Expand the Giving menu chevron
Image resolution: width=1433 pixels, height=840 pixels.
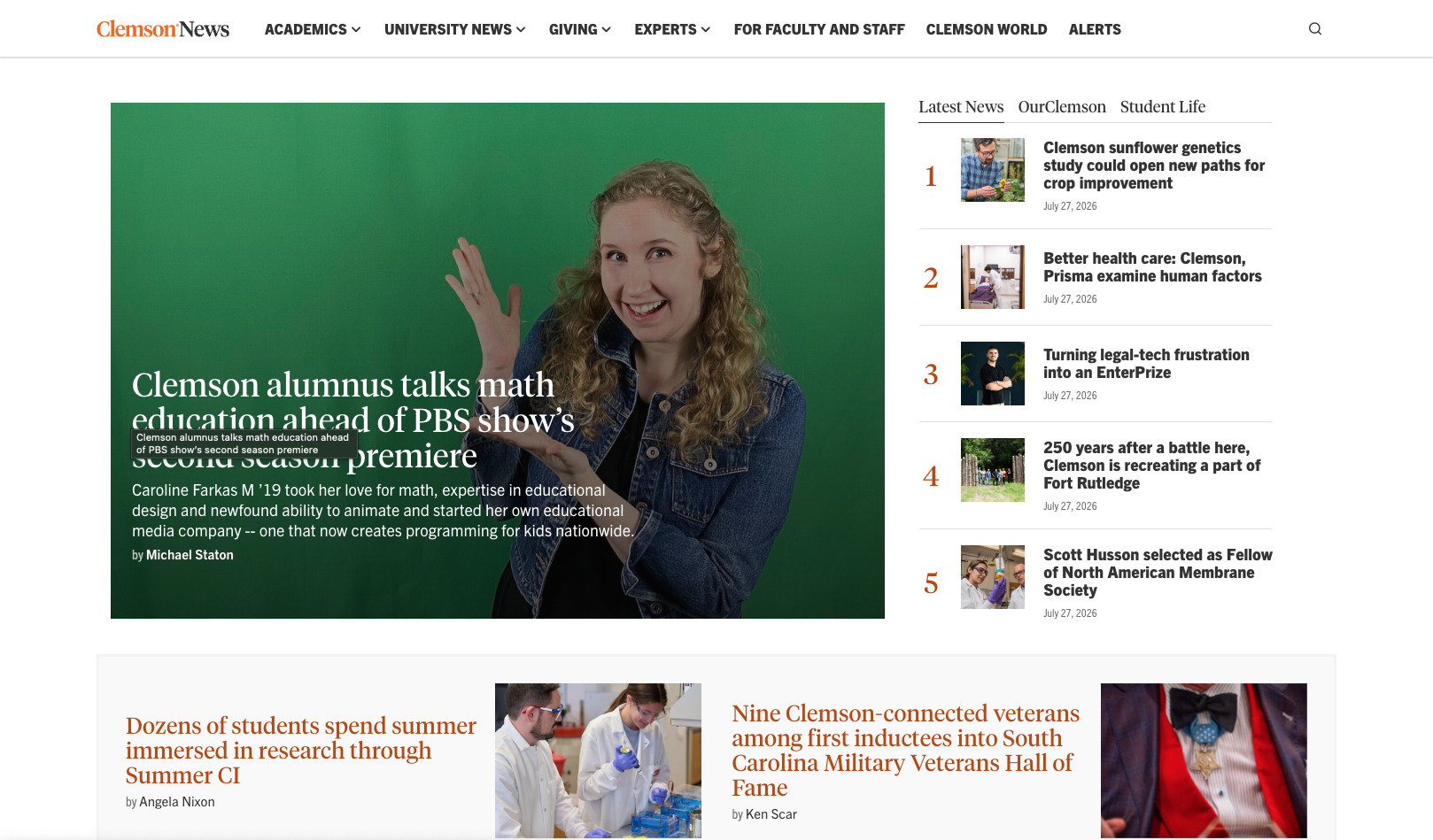tap(607, 29)
